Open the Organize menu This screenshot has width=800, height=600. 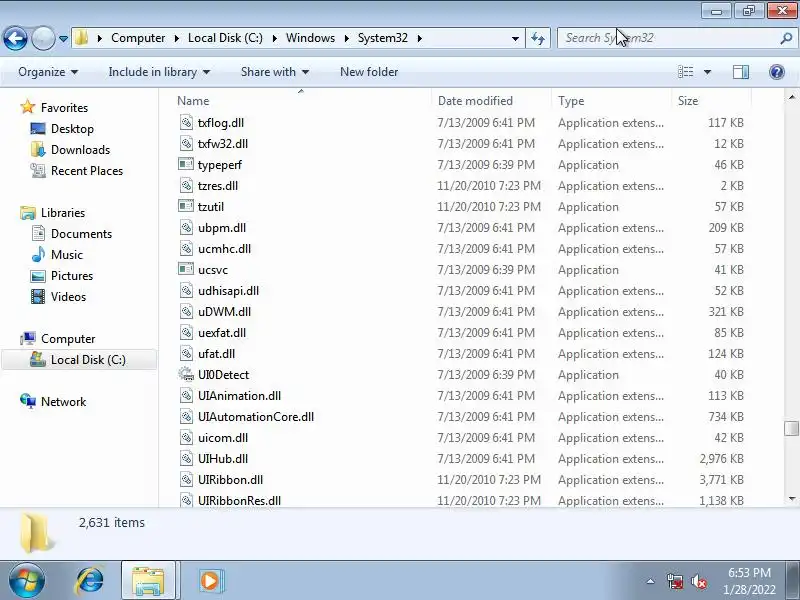click(x=48, y=72)
